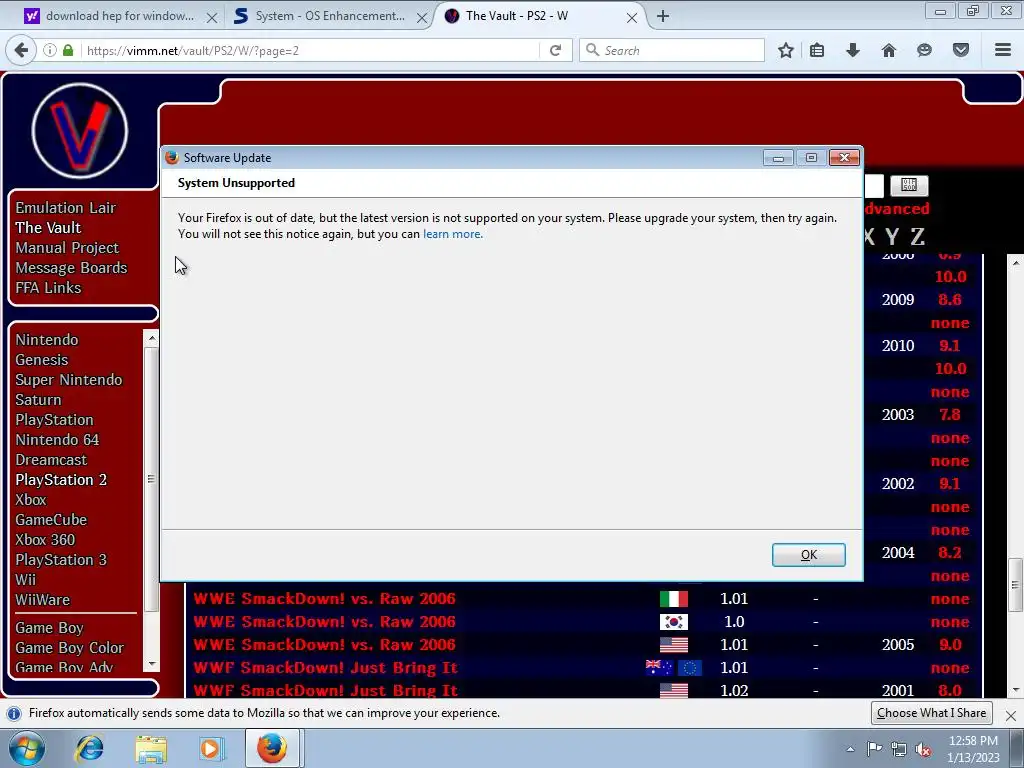The width and height of the screenshot is (1024, 768).
Task: Launch Internet Explorer from taskbar
Action: (89, 748)
